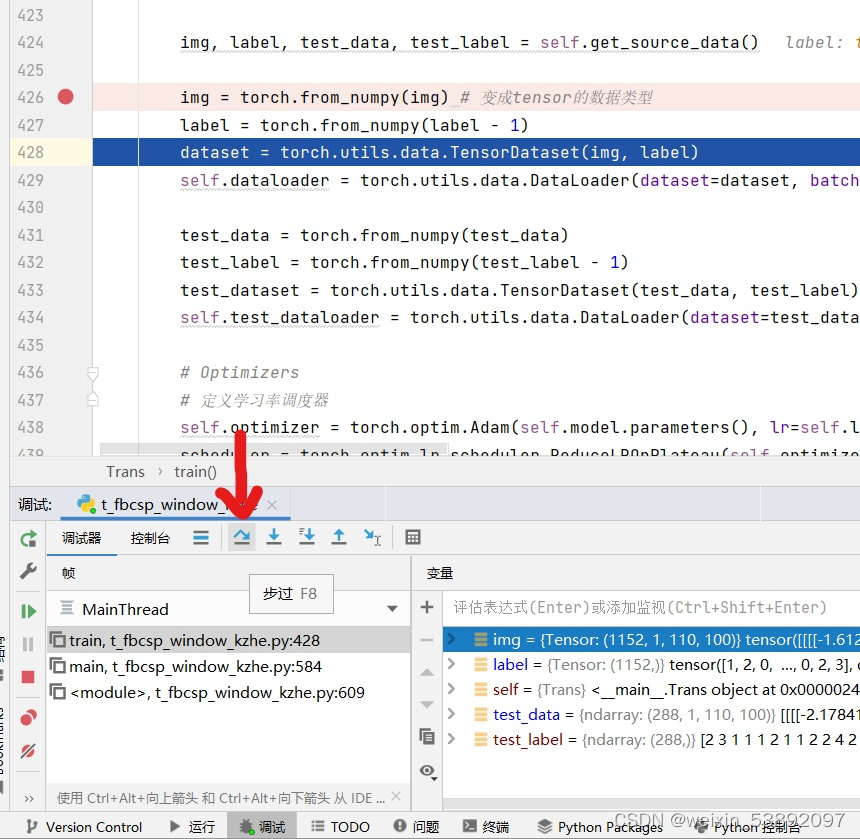Duplicate the watch with copy icon
Image resolution: width=860 pixels, height=839 pixels.
427,736
